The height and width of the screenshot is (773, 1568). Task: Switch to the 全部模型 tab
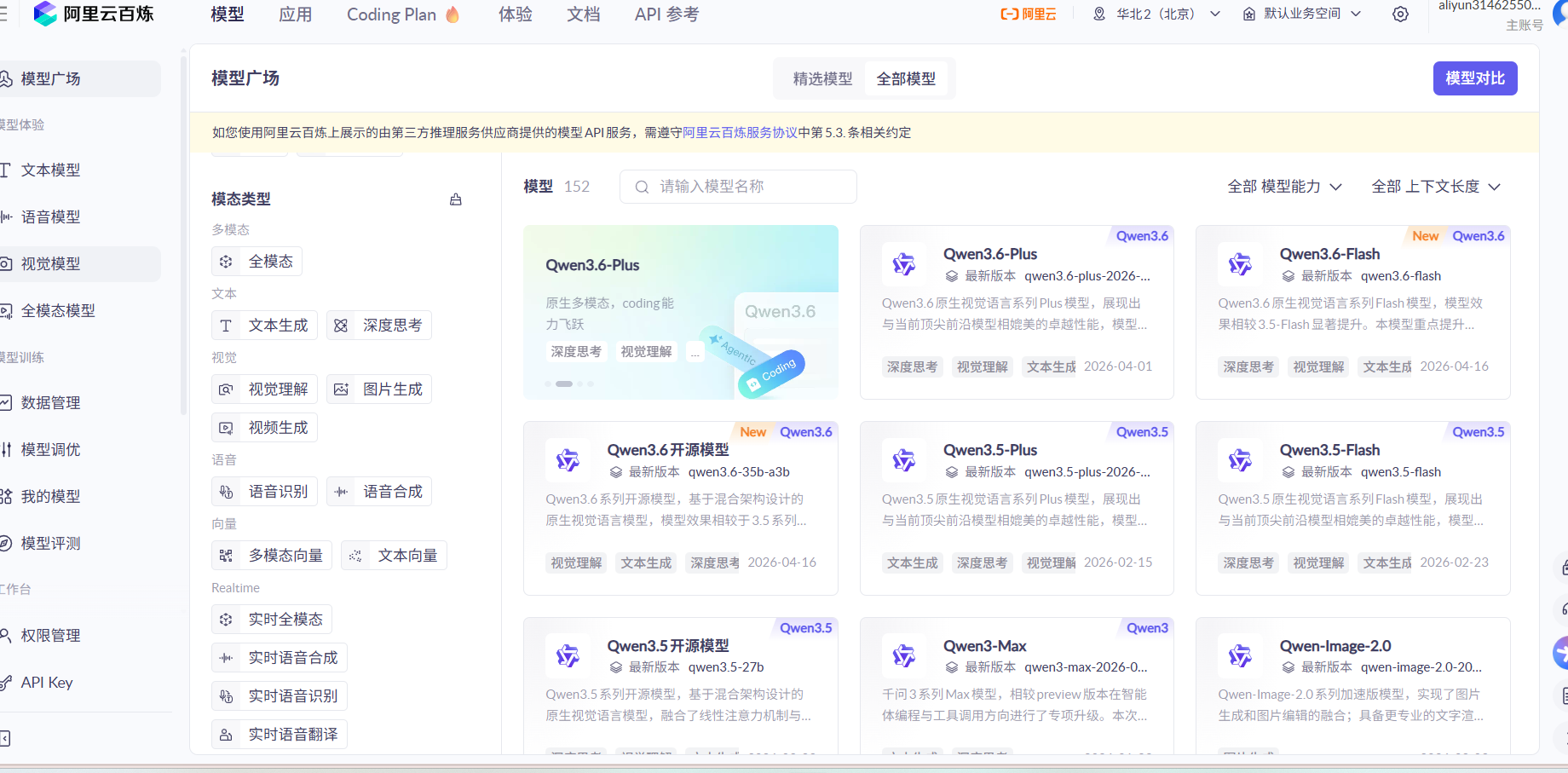[x=907, y=78]
